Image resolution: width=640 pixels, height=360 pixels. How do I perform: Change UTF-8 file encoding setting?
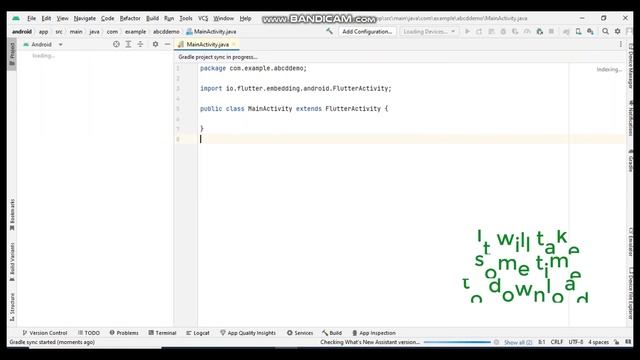576,342
